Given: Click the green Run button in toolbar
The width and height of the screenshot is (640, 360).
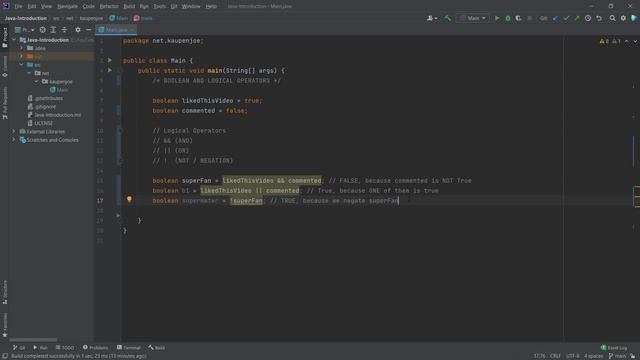Looking at the screenshot, I should click(x=497, y=18).
